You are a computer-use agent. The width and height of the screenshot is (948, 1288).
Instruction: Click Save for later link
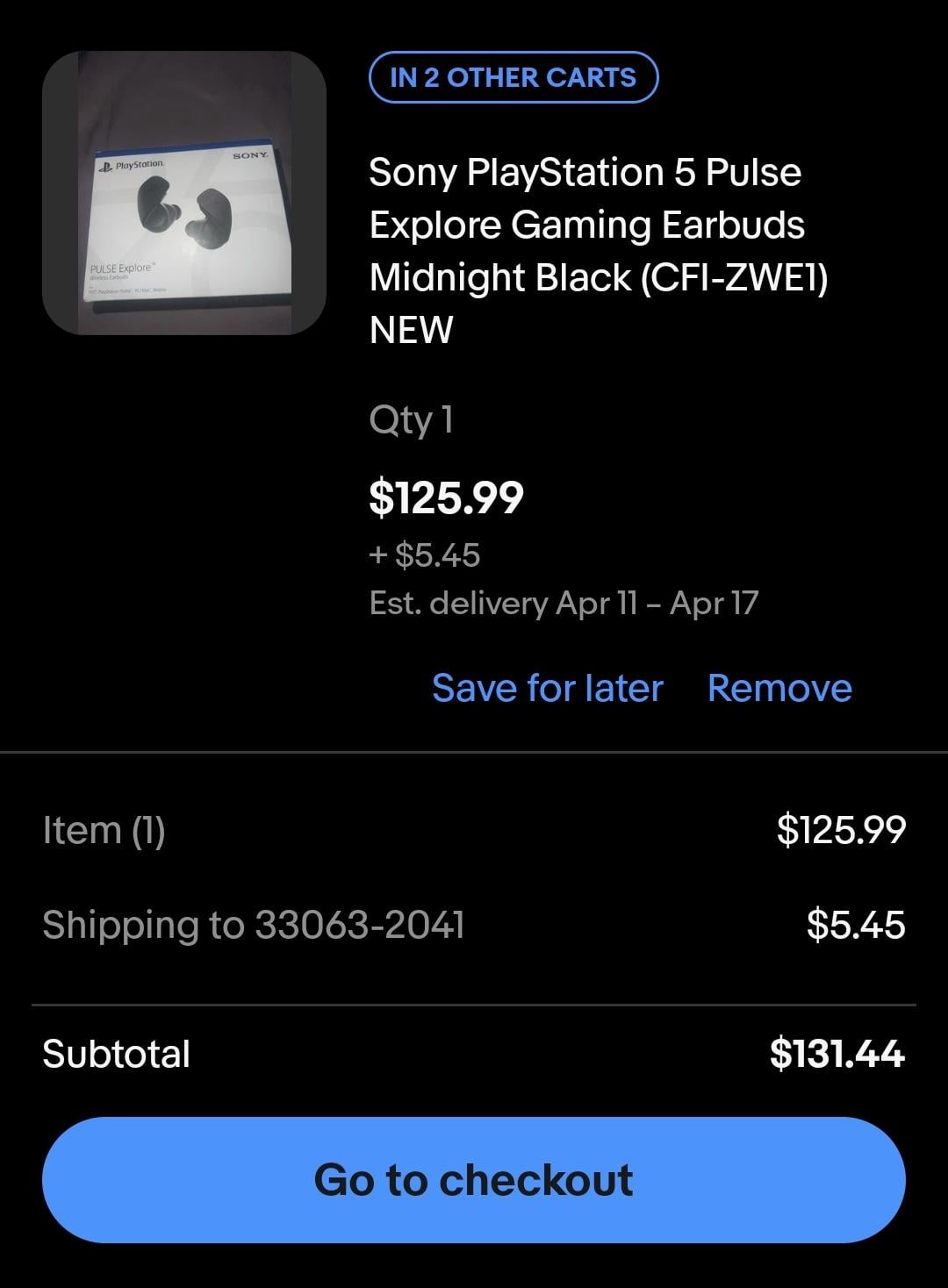pos(547,688)
